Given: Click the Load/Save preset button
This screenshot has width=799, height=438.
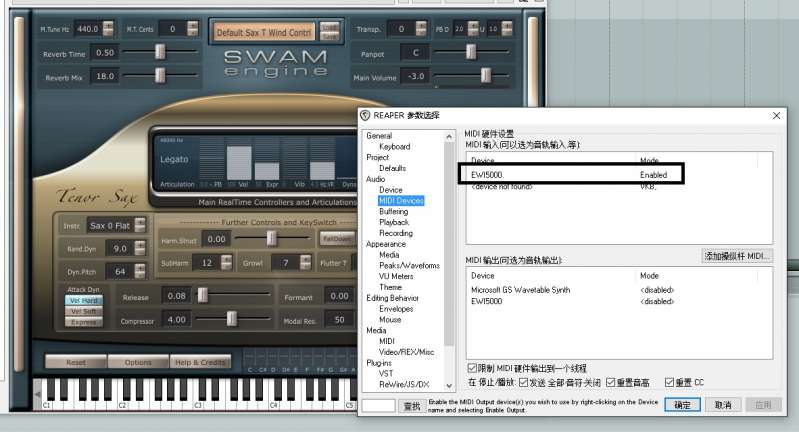Looking at the screenshot, I should 329,32.
